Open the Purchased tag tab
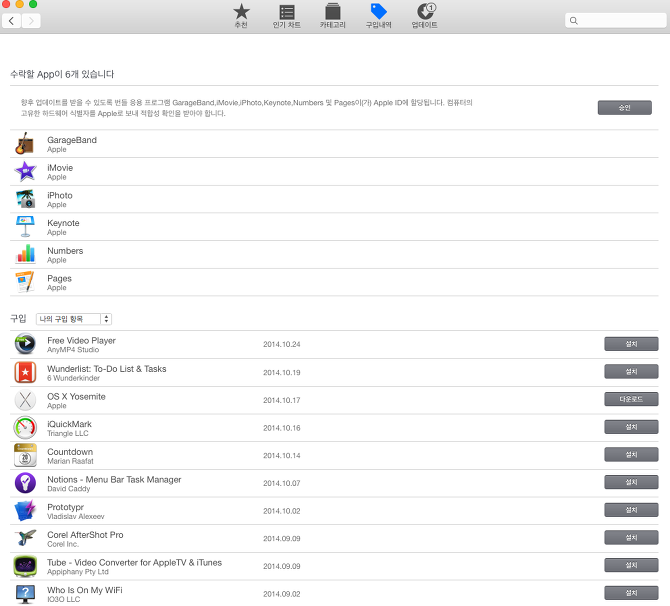The height and width of the screenshot is (606, 670). [378, 16]
